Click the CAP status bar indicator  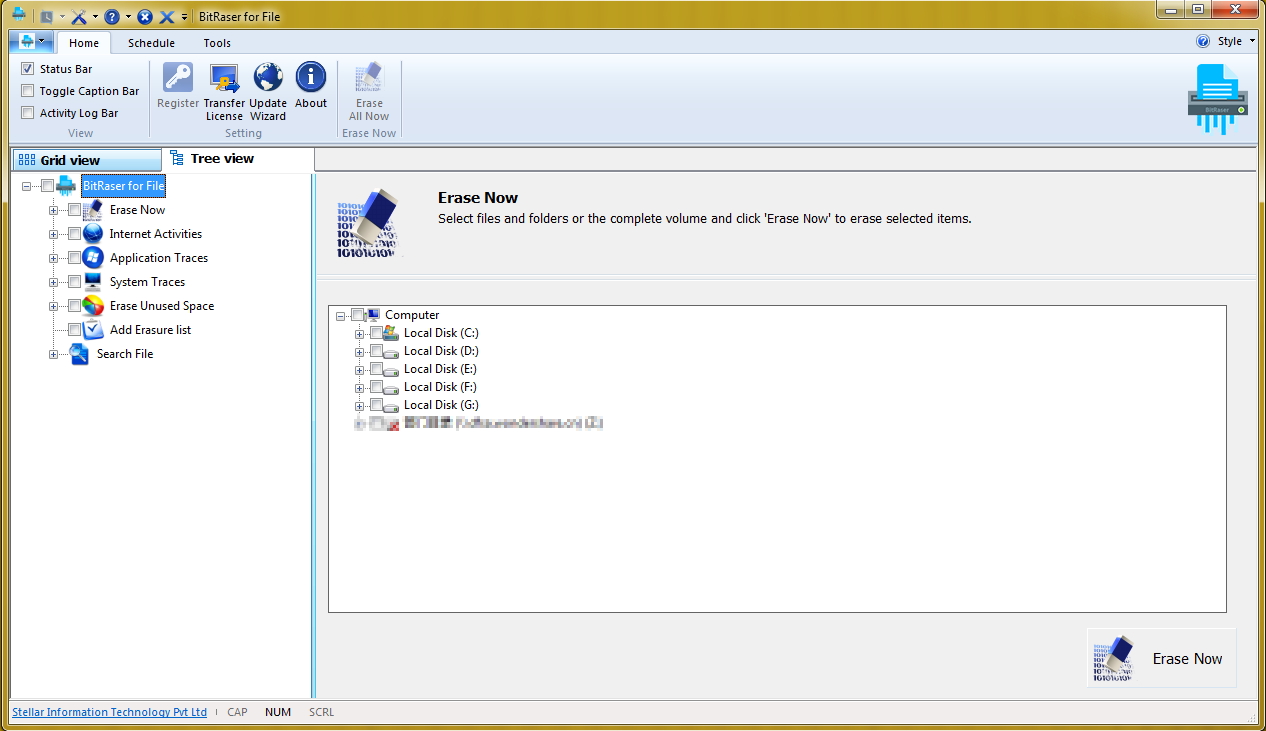(x=237, y=712)
